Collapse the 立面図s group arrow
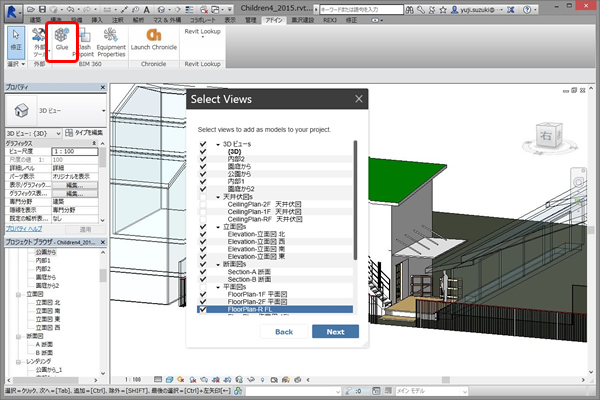This screenshot has height=400, width=600. (218, 227)
